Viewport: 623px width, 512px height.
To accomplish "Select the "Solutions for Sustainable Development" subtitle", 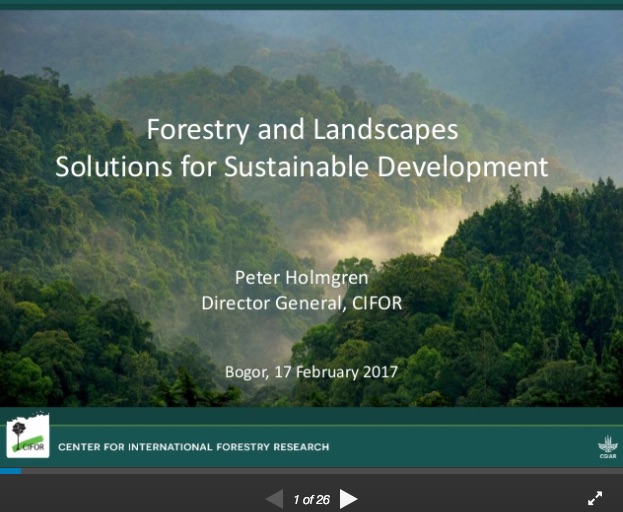I will (302, 165).
